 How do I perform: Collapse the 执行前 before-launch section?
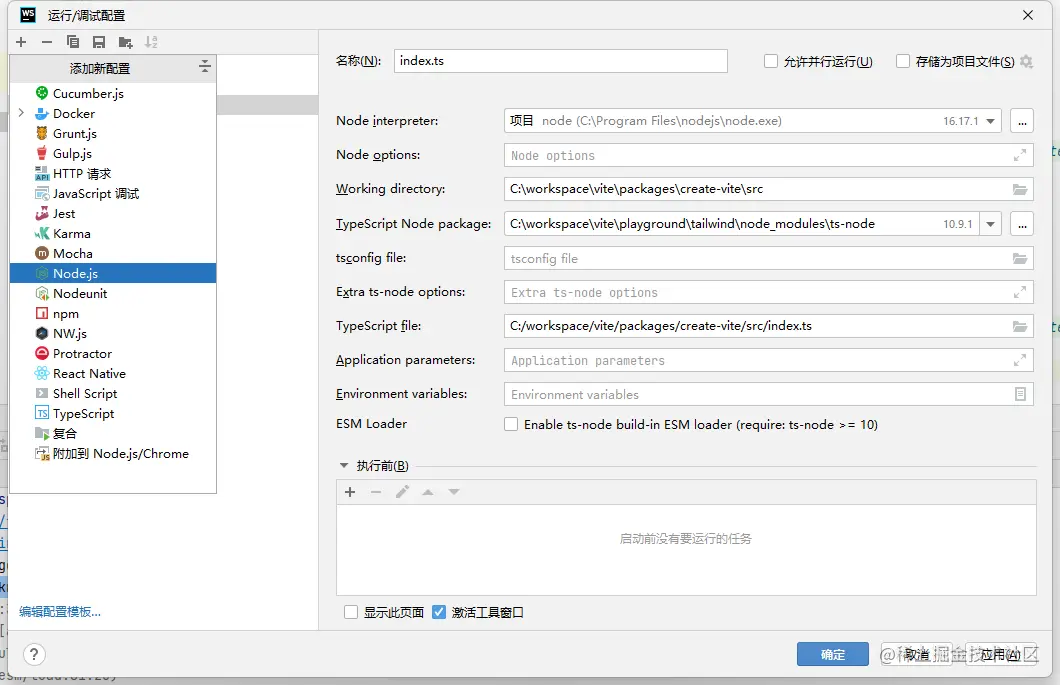[343, 465]
